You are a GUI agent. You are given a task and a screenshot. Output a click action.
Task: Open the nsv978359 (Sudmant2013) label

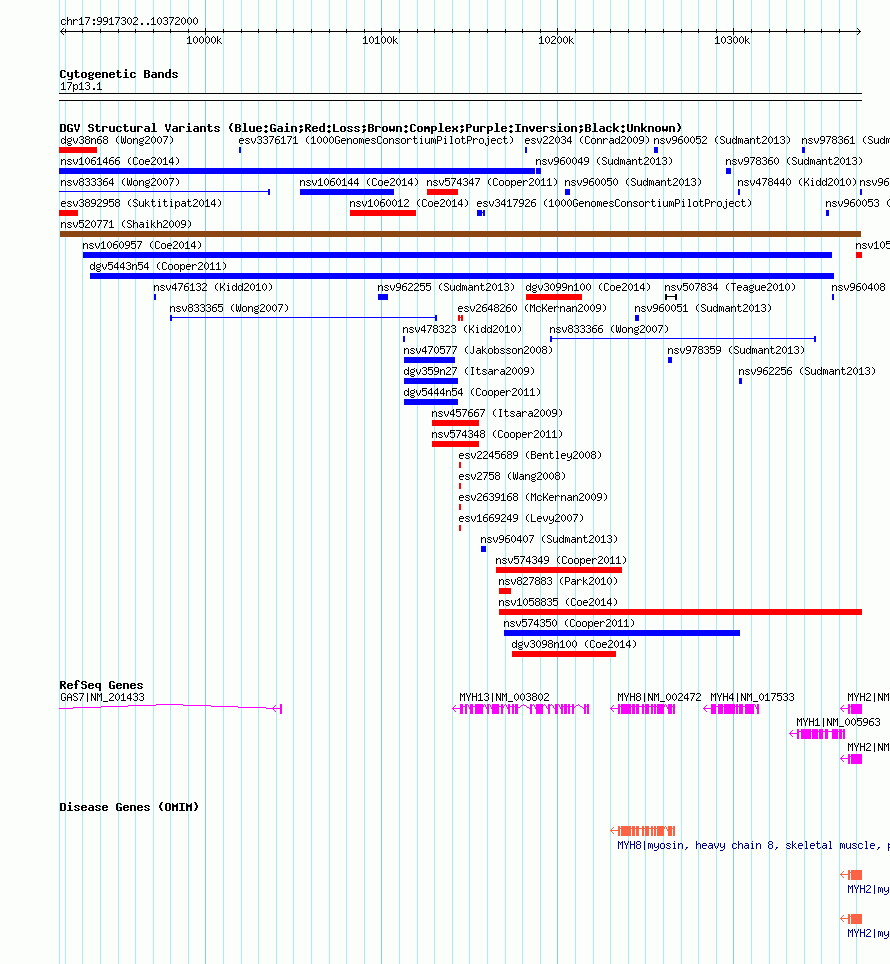tap(736, 350)
